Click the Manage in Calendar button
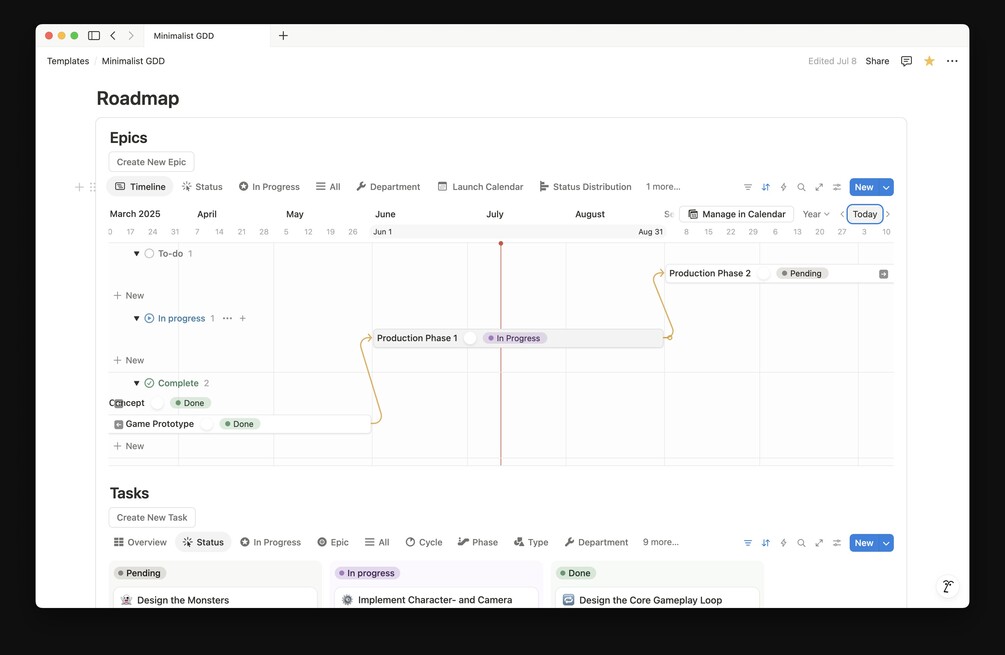Image resolution: width=1005 pixels, height=655 pixels. [x=736, y=214]
